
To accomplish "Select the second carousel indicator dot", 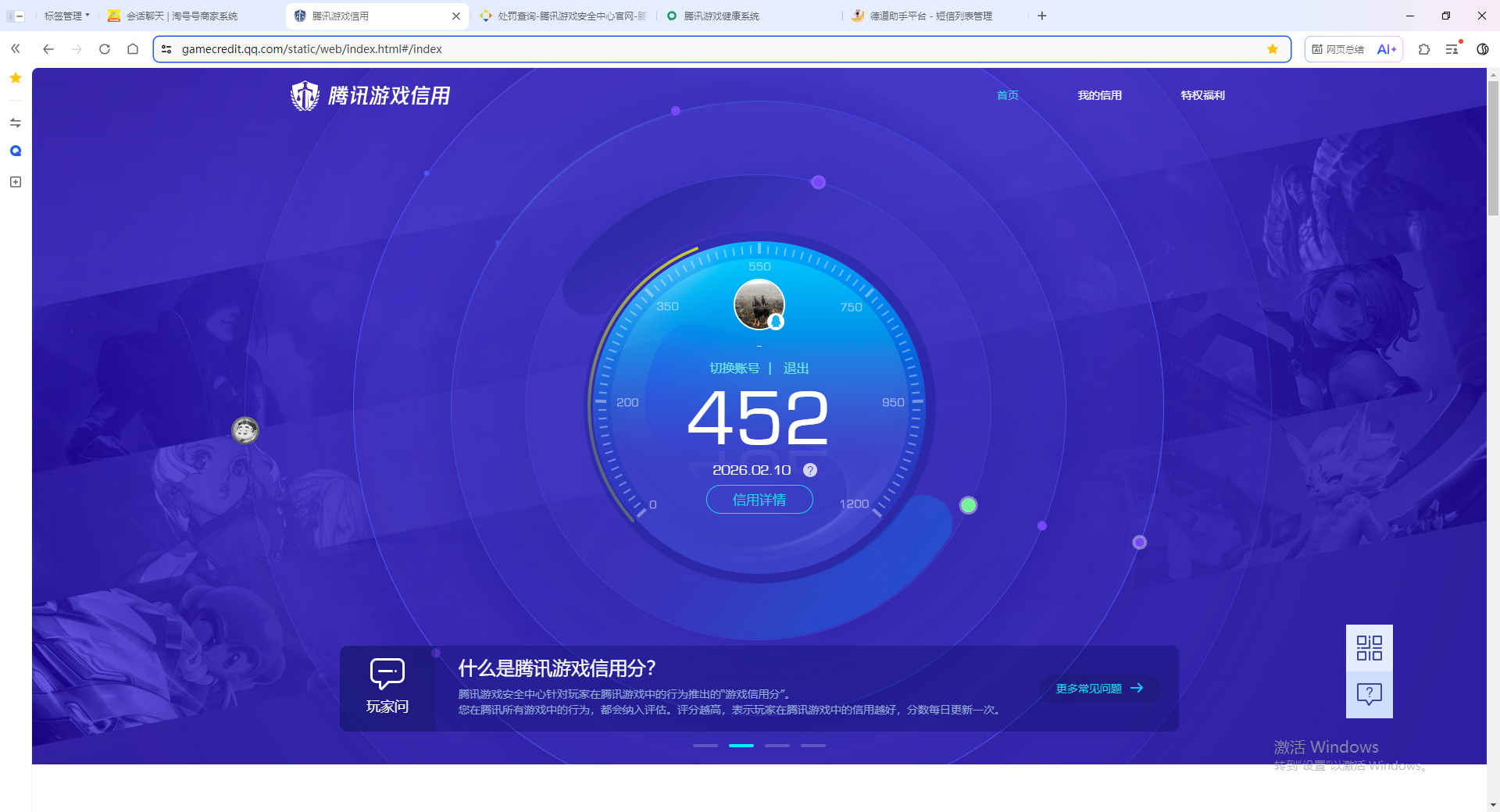I will 741,745.
